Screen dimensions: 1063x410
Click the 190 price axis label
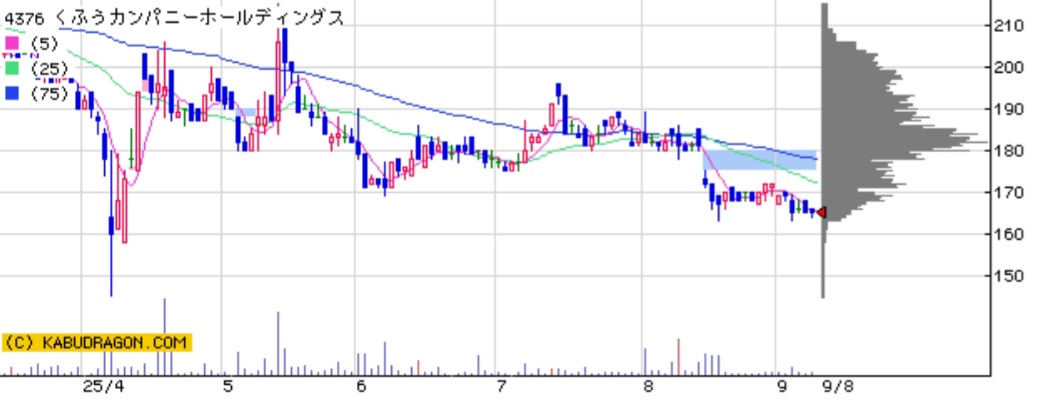coord(1010,109)
